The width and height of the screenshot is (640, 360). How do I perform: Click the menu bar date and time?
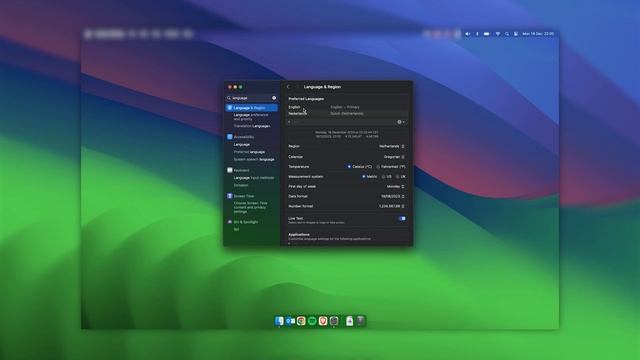[538, 34]
